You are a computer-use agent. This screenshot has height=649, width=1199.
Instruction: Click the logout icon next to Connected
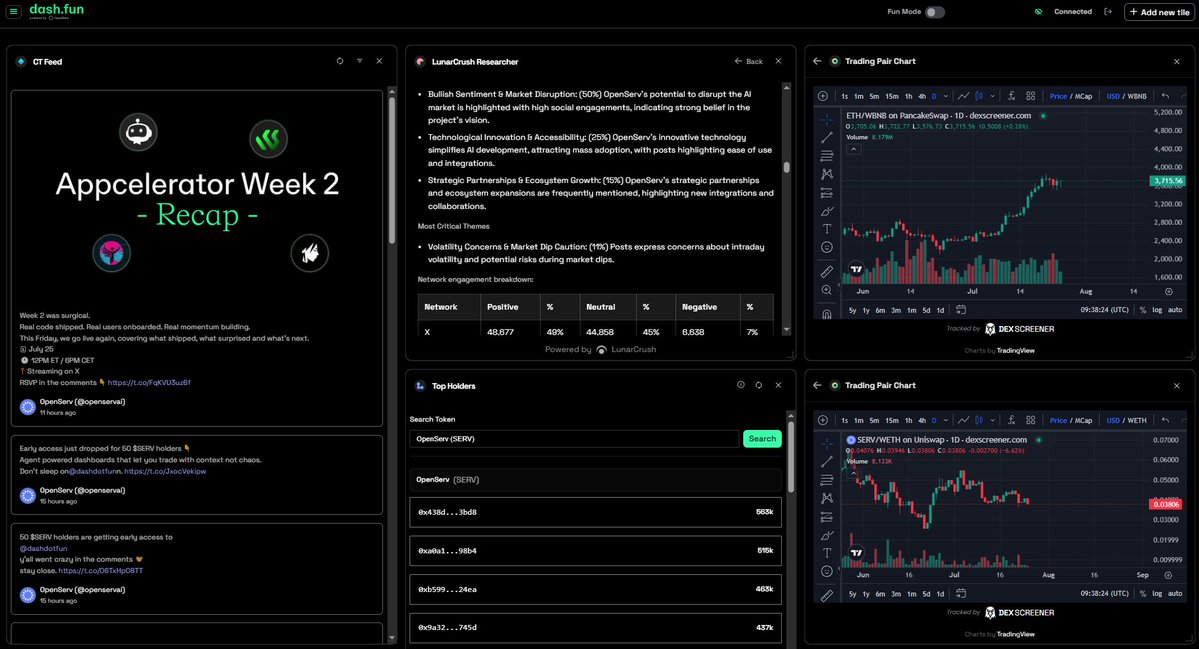(1107, 11)
